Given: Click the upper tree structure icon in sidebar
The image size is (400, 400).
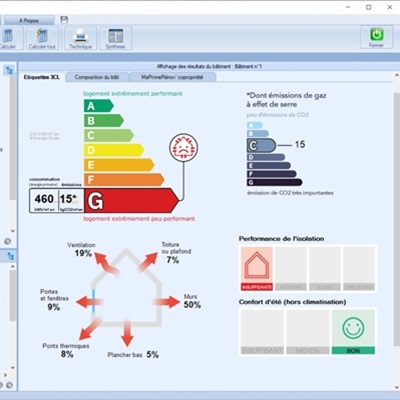Looking at the screenshot, I should click(x=9, y=70).
